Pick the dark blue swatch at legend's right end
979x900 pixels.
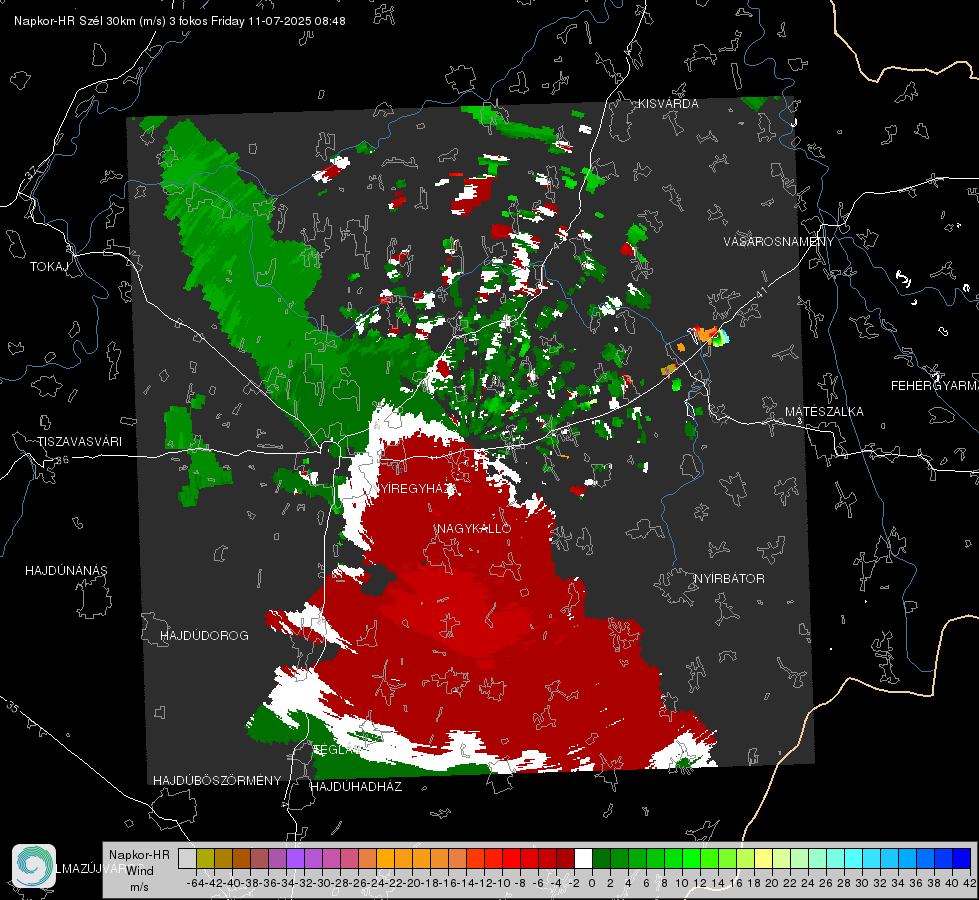coord(962,858)
